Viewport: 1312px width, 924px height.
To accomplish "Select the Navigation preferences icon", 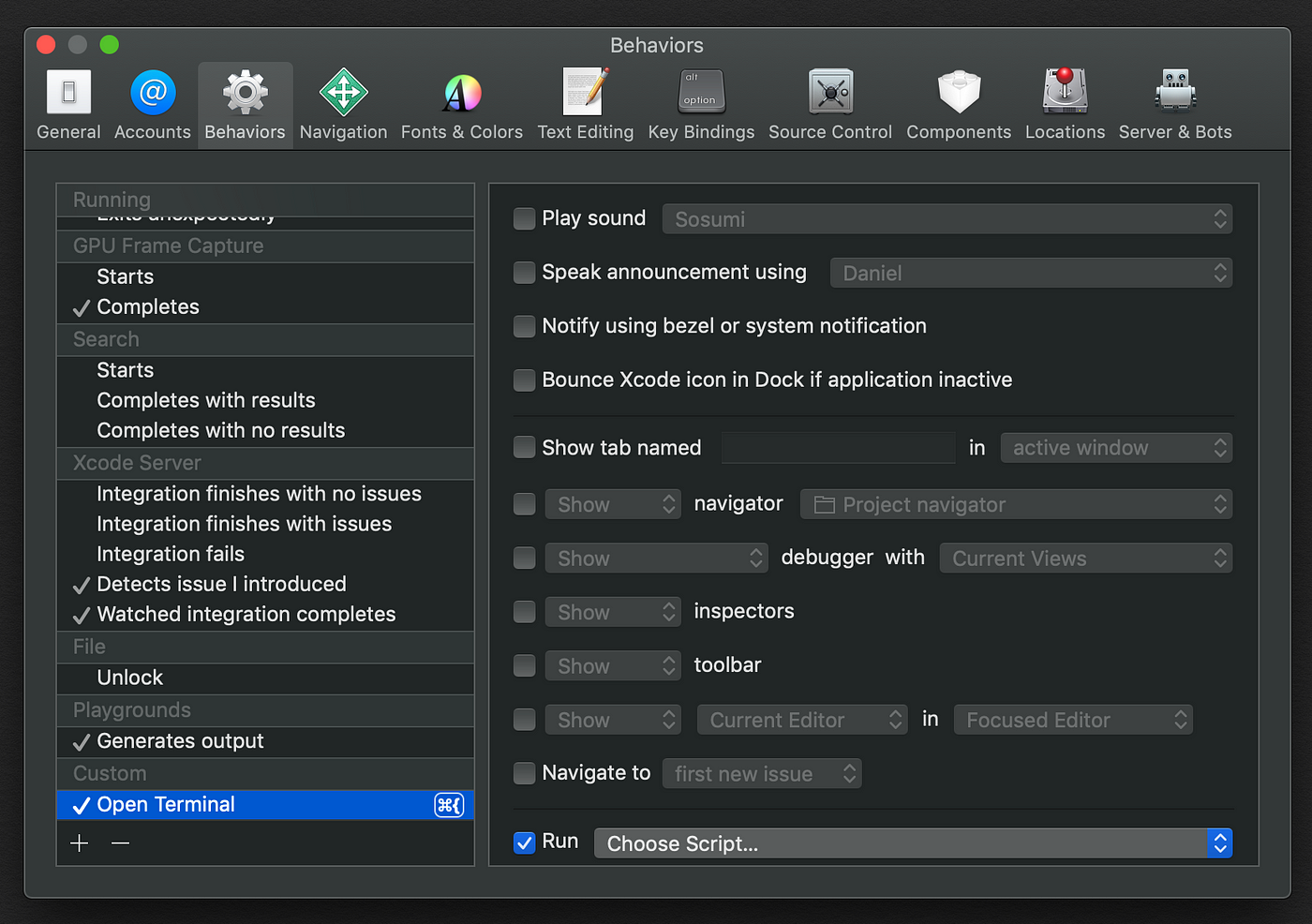I will [x=343, y=92].
